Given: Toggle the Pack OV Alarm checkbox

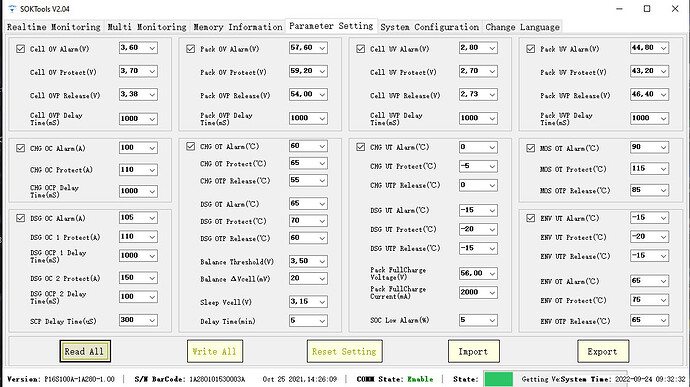Looking at the screenshot, I should tap(190, 49).
